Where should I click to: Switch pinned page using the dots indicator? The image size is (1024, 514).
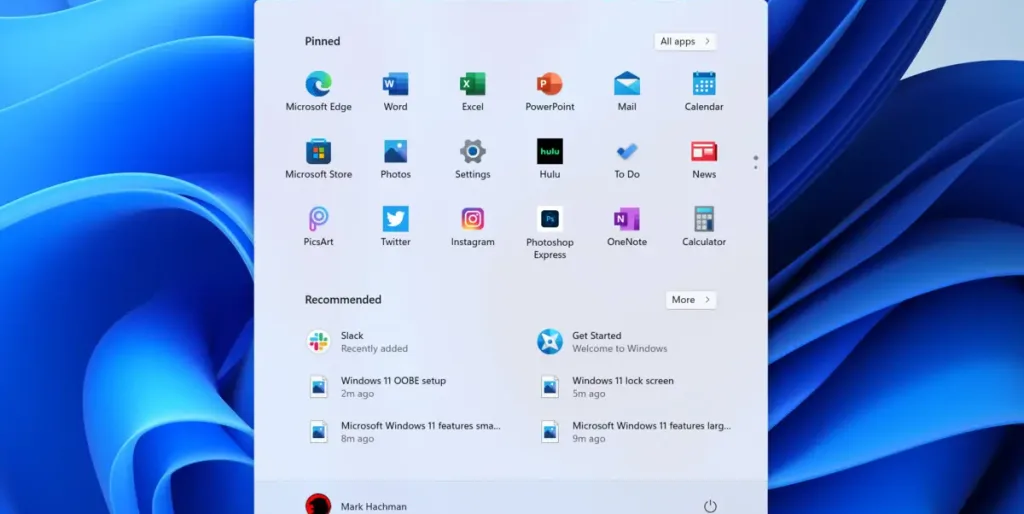coord(756,162)
